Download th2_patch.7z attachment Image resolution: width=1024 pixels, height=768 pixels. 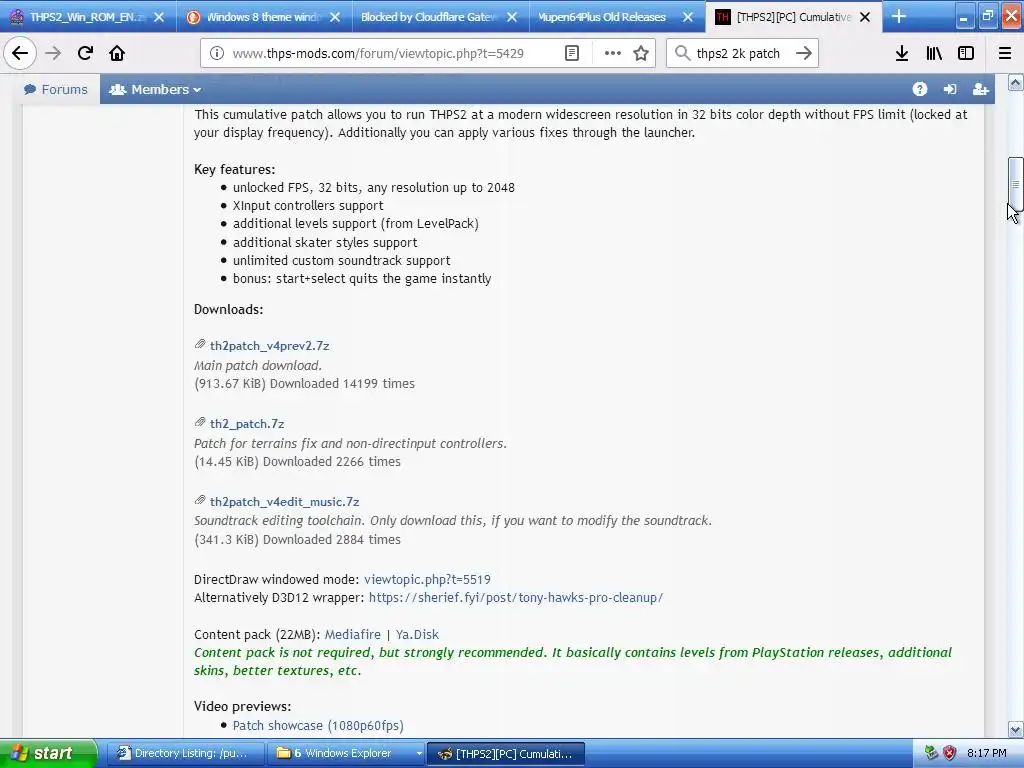[x=247, y=424]
